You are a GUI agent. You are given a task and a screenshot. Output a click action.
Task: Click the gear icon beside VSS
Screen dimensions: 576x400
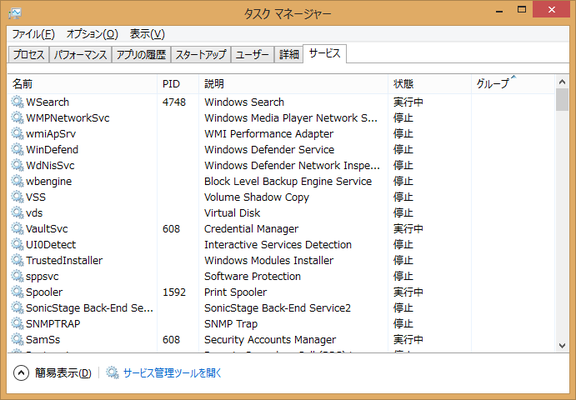pyautogui.click(x=17, y=197)
